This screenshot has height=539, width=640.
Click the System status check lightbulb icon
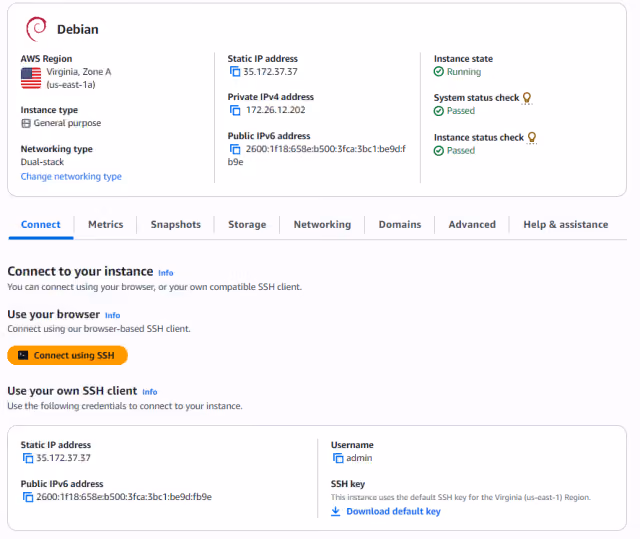(527, 98)
